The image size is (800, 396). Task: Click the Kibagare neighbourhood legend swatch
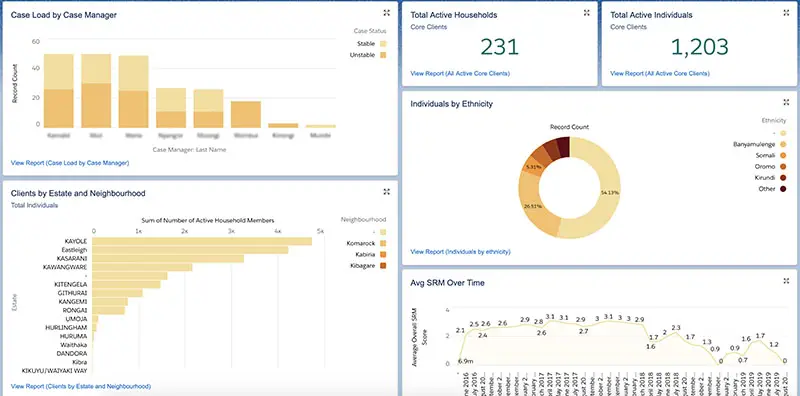[383, 265]
